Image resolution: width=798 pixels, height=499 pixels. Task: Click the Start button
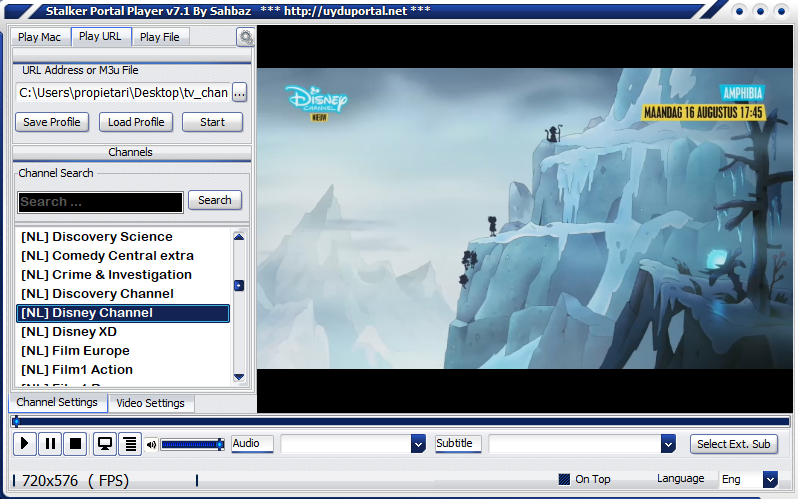click(x=212, y=122)
